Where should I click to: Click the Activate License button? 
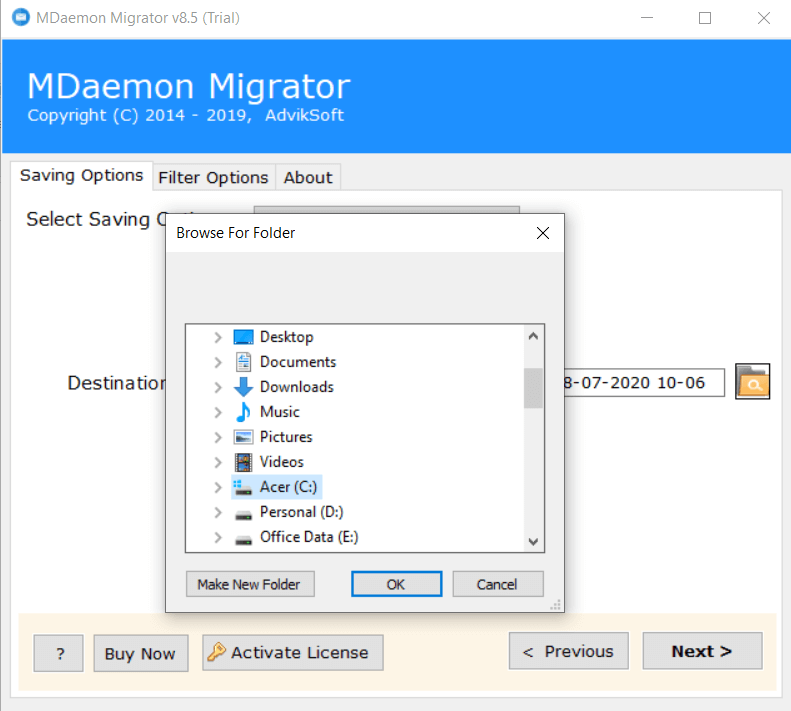[x=293, y=652]
